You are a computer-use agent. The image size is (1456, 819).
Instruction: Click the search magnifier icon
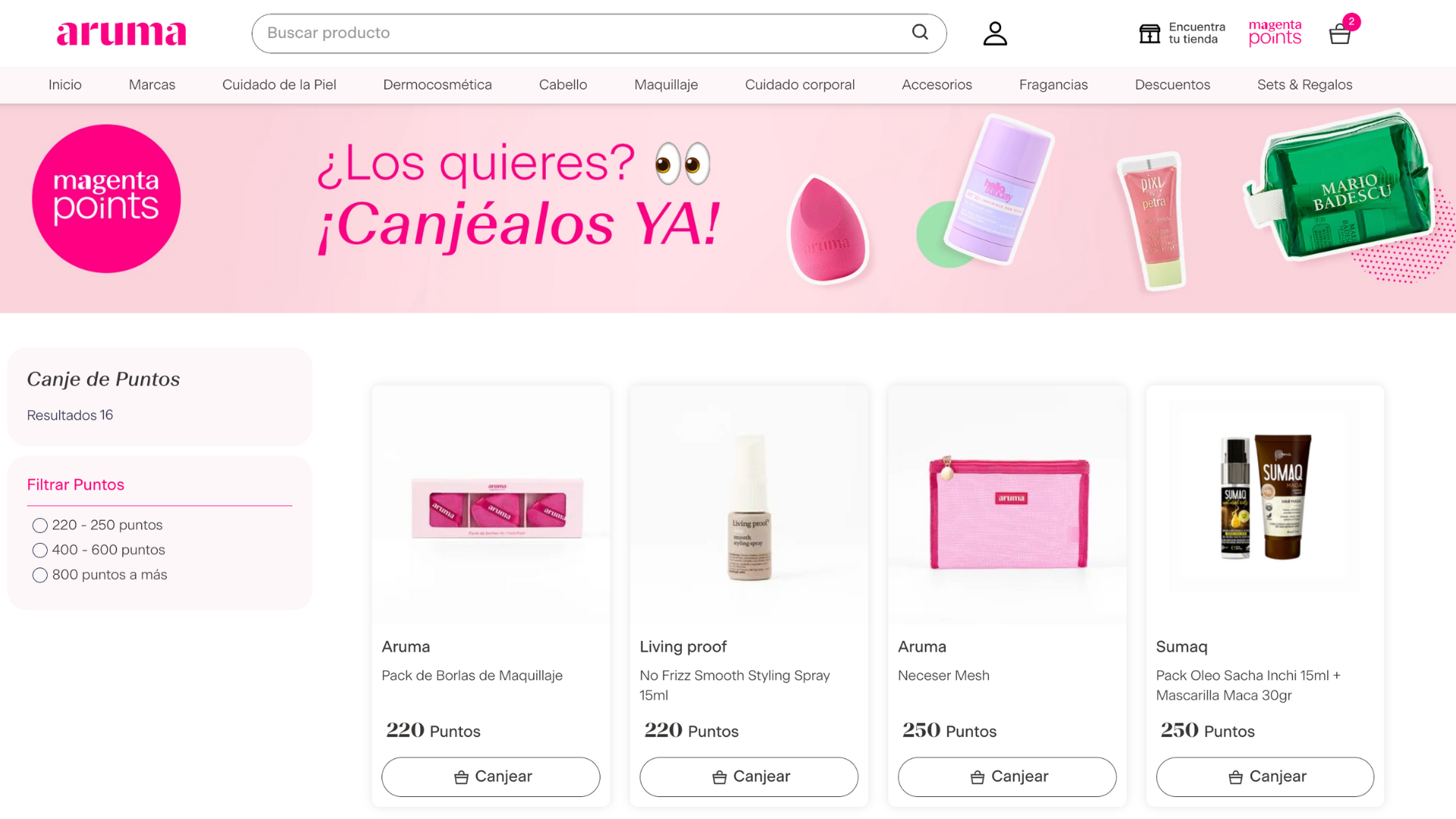(920, 33)
